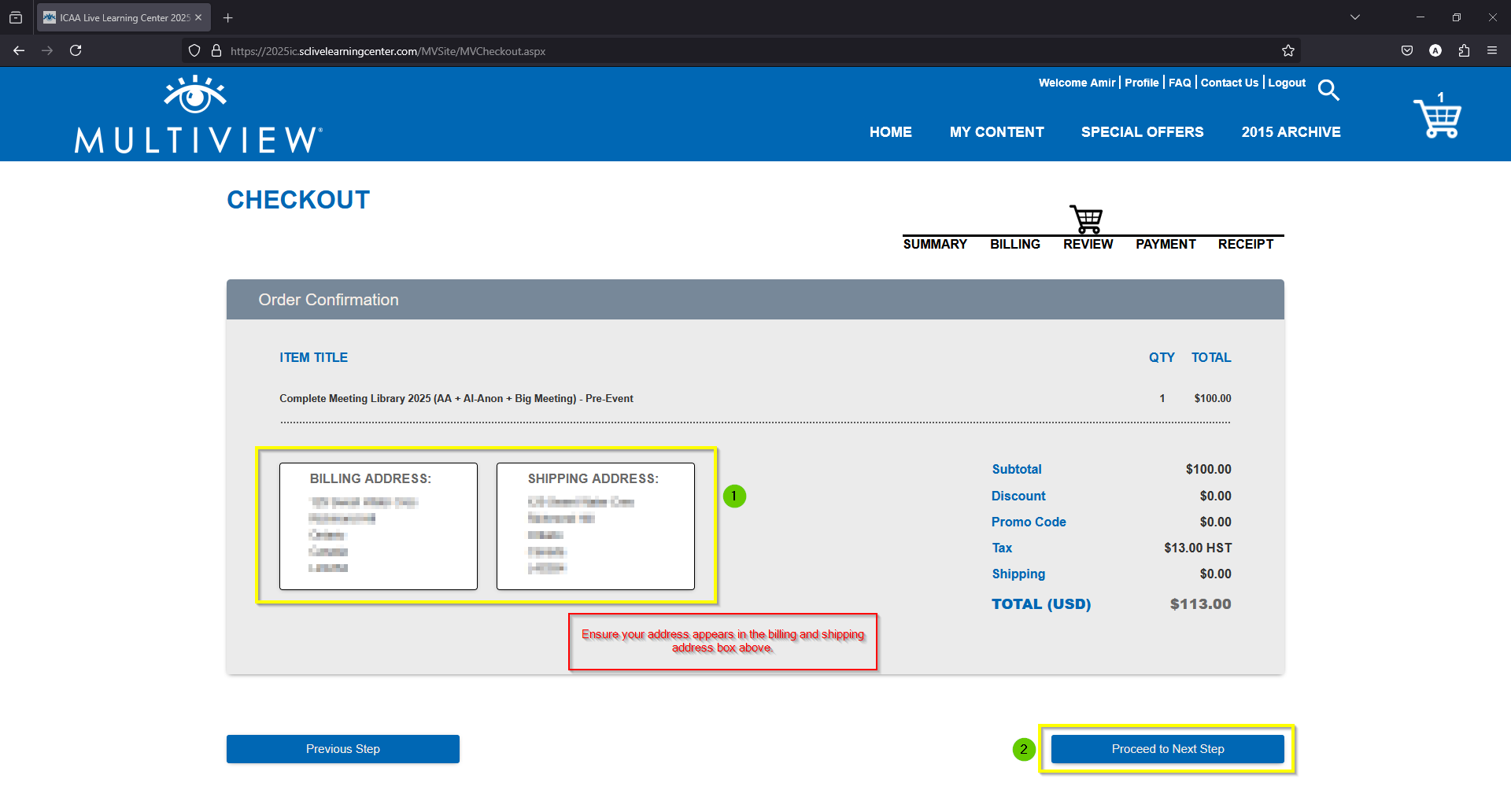Screen dimensions: 1511x812
Task: Click the Welcome Amir text
Action: pos(1077,83)
